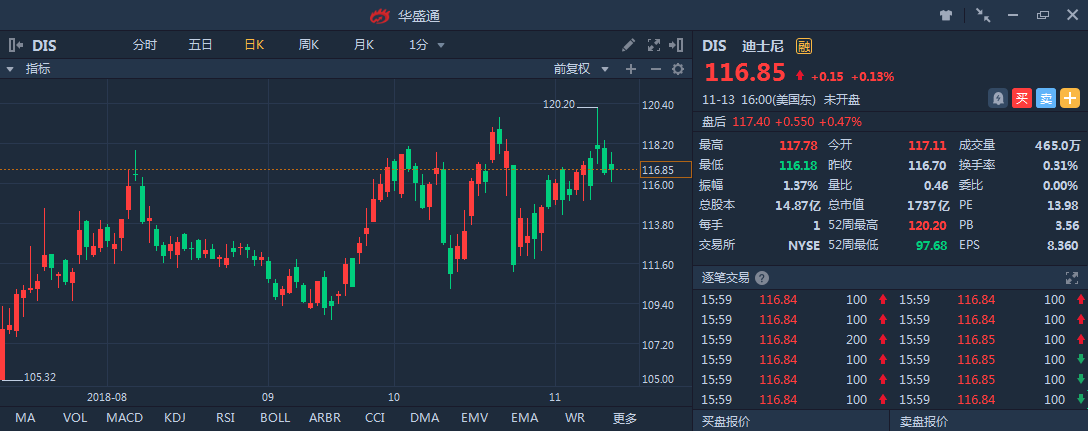Set a price alert with the bell icon
This screenshot has width=1088, height=431.
coord(998,99)
